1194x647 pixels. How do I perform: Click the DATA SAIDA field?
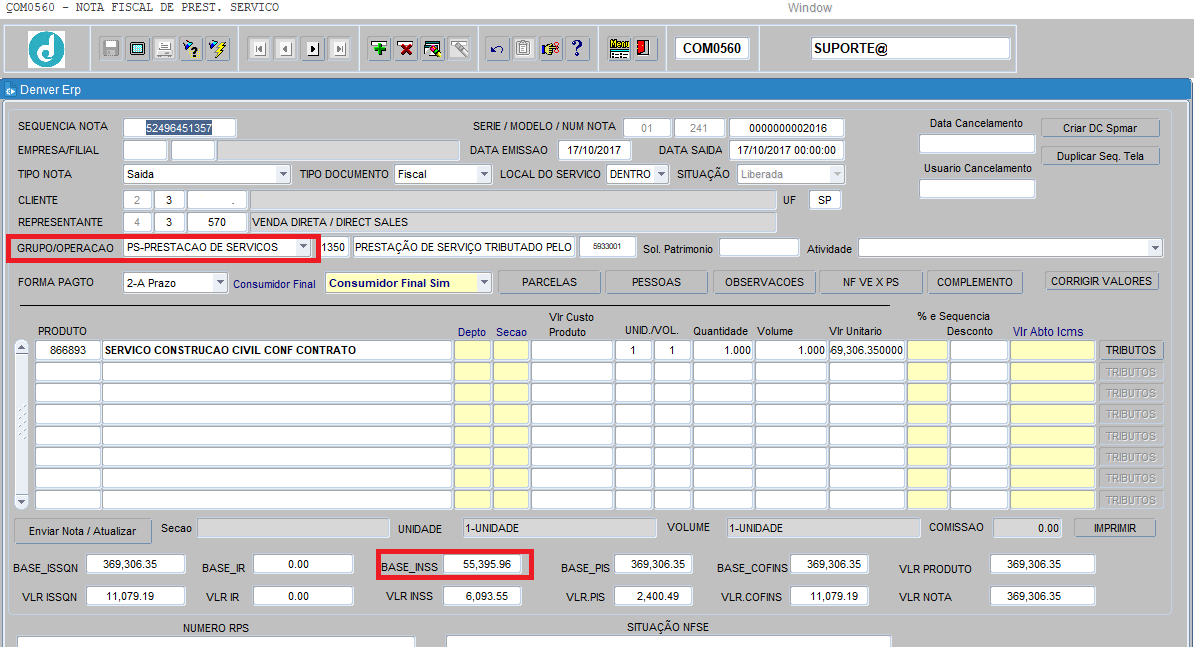coord(787,150)
